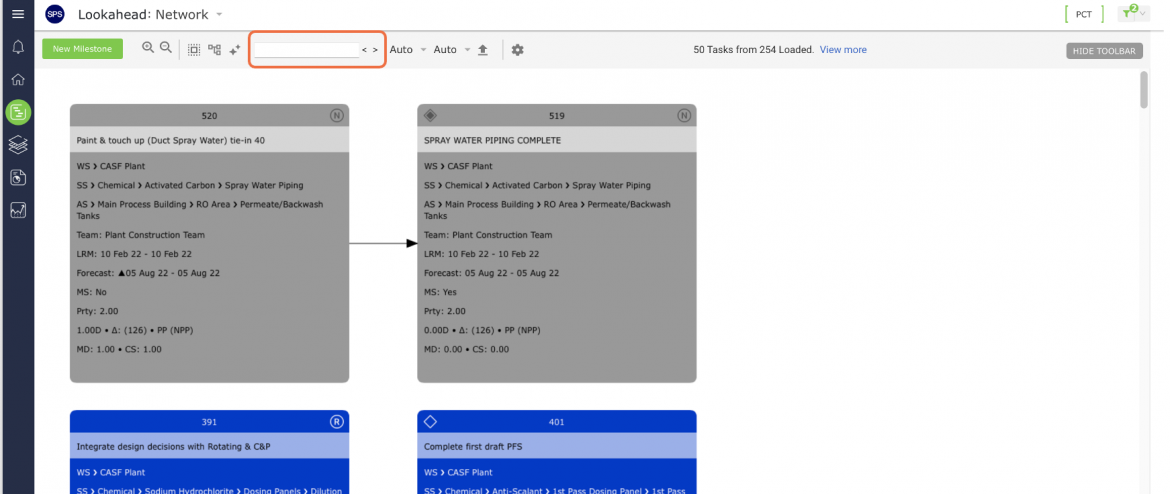Viewport: 1170px width, 494px height.
Task: Open the Lookahead: Network title dropdown
Action: point(219,15)
